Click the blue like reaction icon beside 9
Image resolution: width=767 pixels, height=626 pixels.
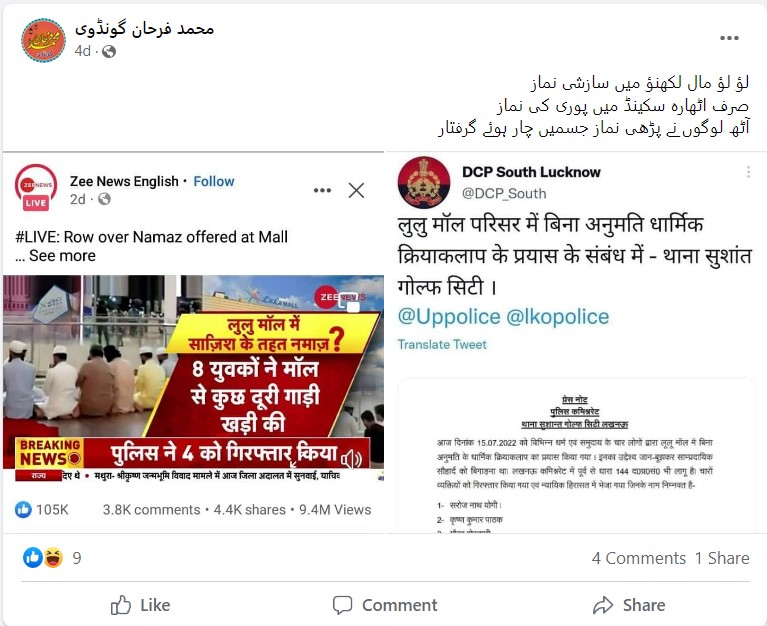point(33,558)
